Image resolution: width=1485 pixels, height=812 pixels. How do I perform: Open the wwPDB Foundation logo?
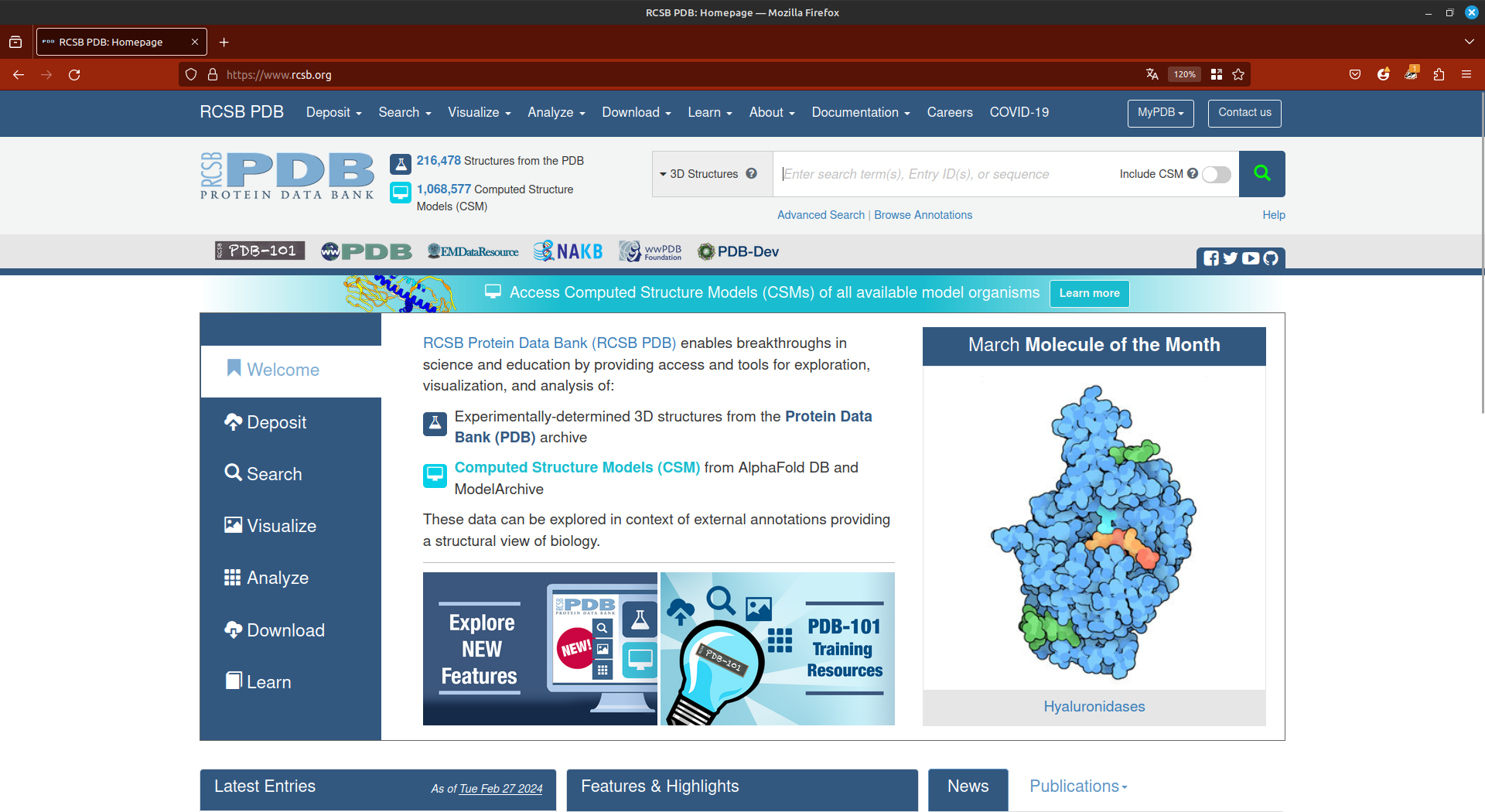coord(650,251)
